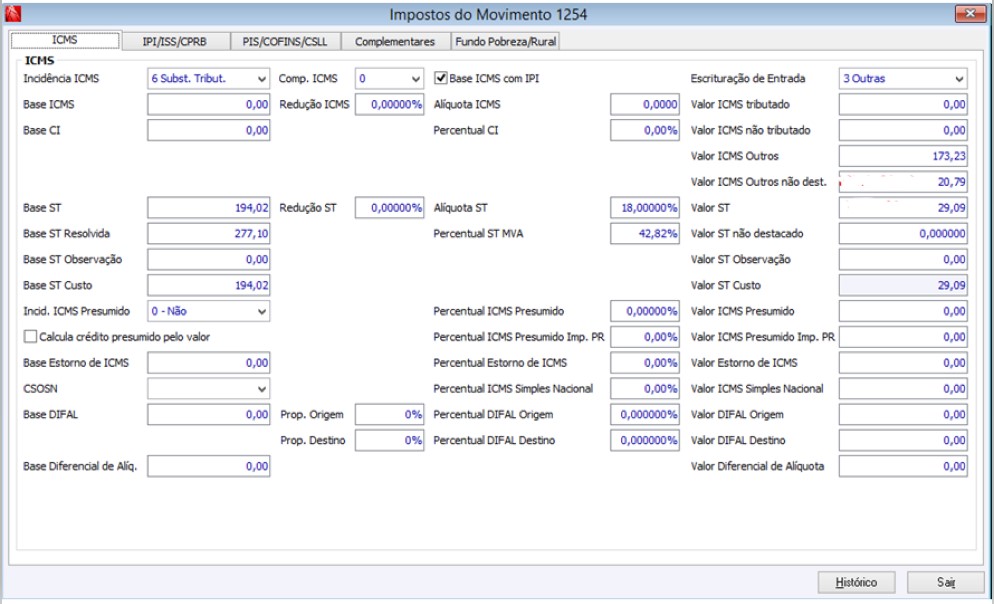Click the Redução ST field

click(389, 208)
